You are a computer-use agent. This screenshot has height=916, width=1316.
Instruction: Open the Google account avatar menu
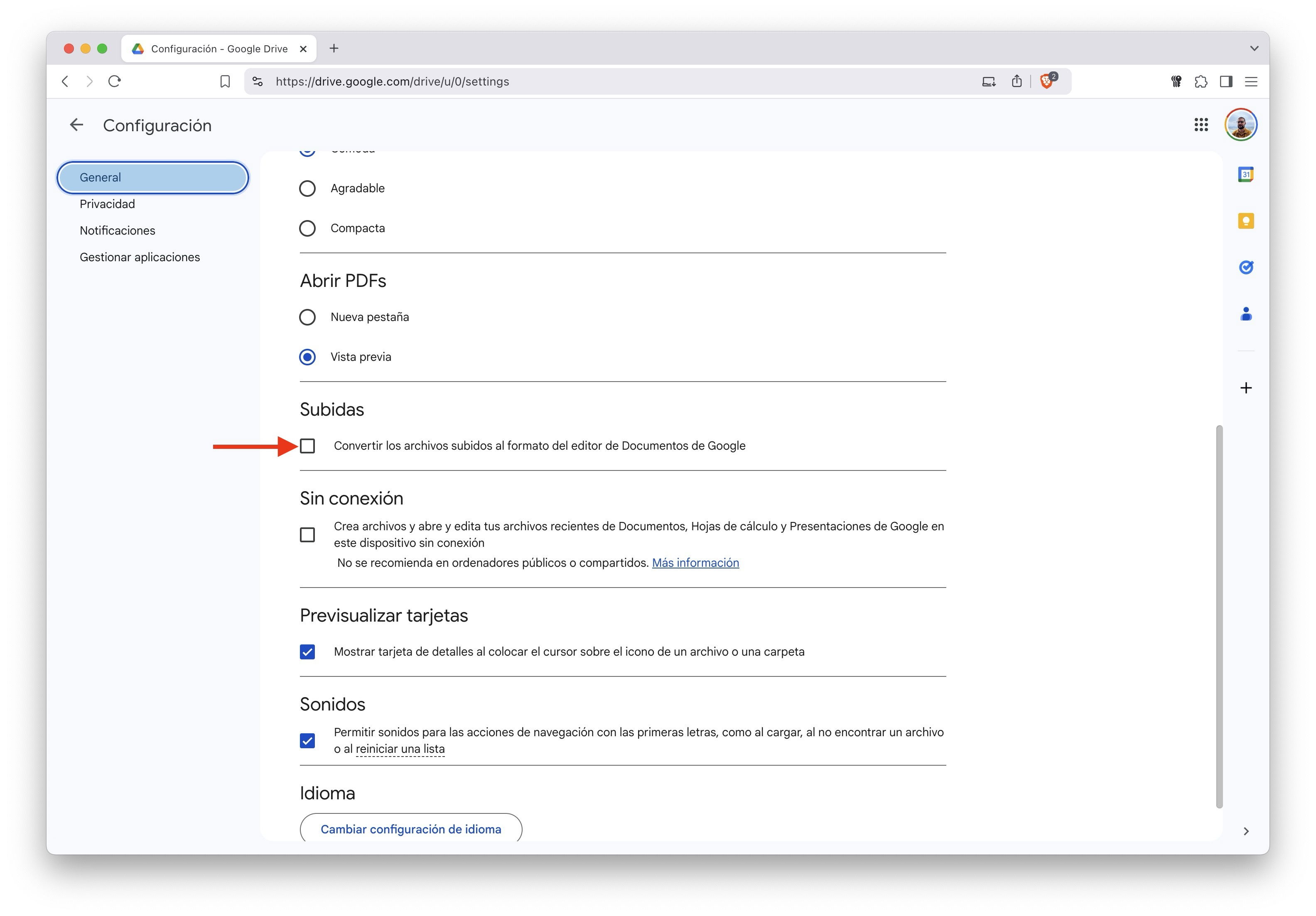pos(1241,125)
